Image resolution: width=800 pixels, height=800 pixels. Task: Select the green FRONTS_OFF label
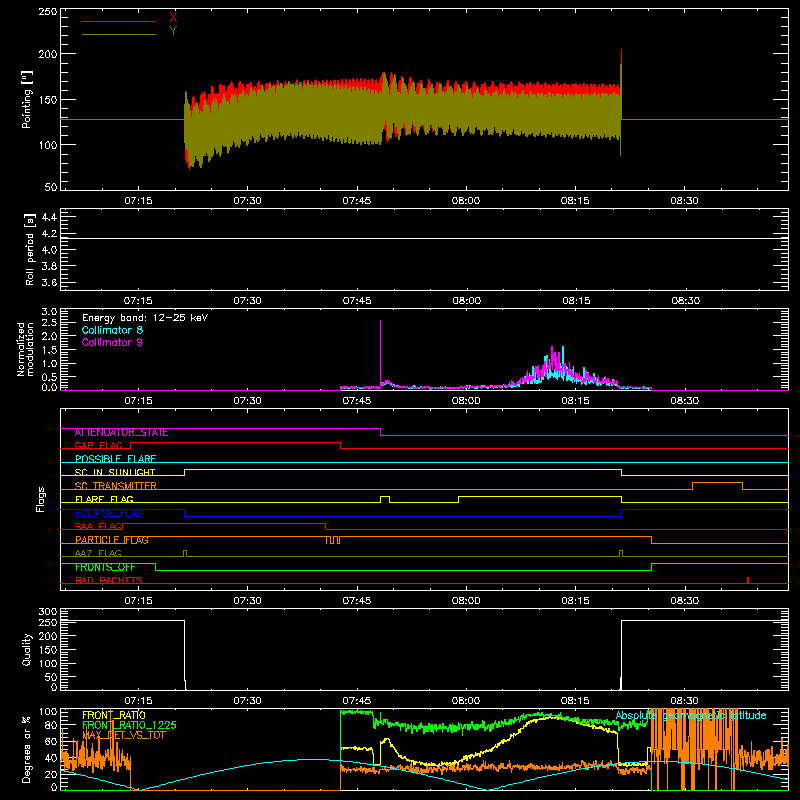[x=105, y=567]
